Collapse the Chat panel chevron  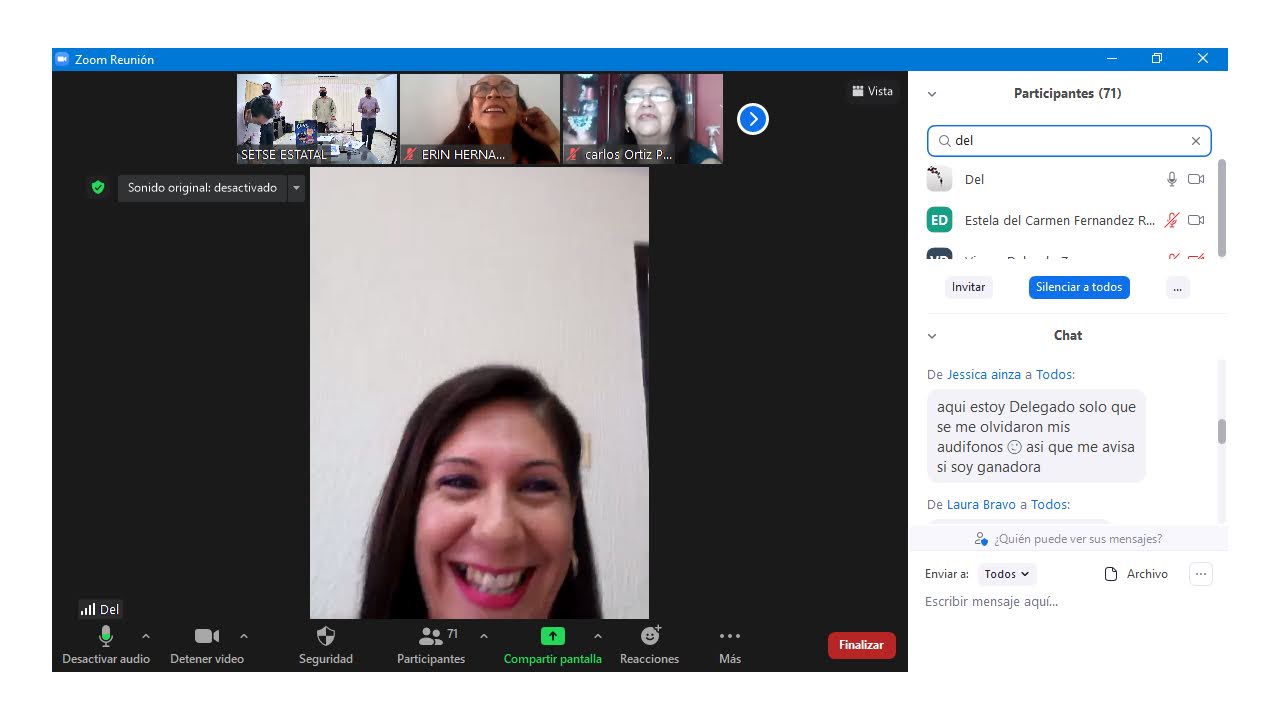tap(932, 336)
